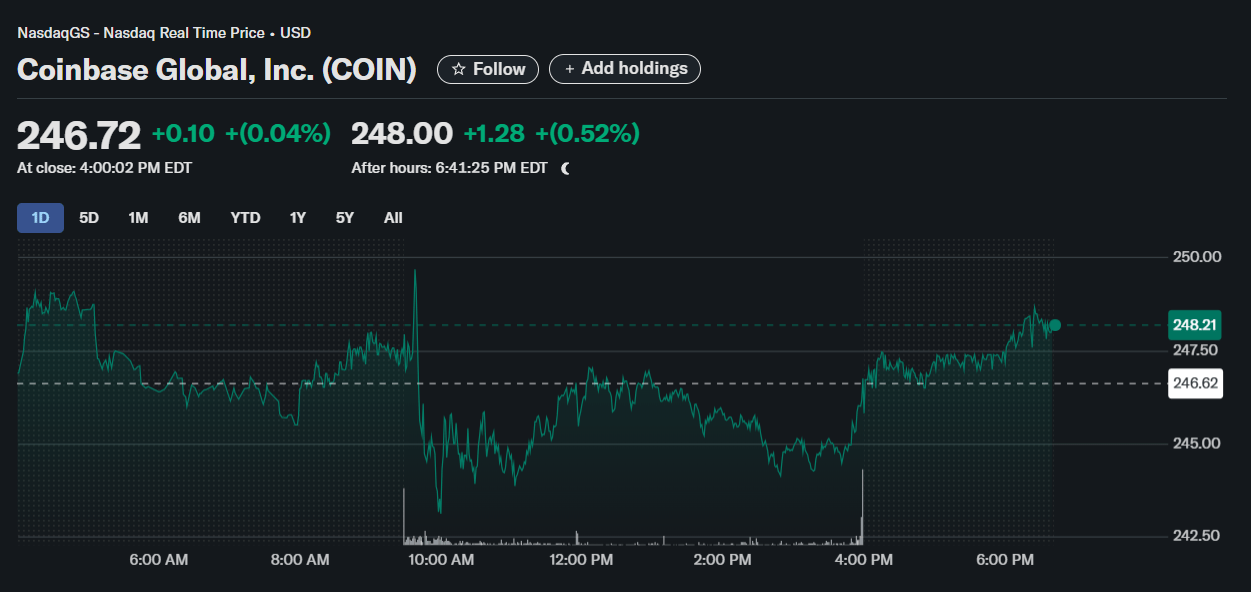Select the 1D chart range
The width and height of the screenshot is (1251, 592).
(40, 218)
